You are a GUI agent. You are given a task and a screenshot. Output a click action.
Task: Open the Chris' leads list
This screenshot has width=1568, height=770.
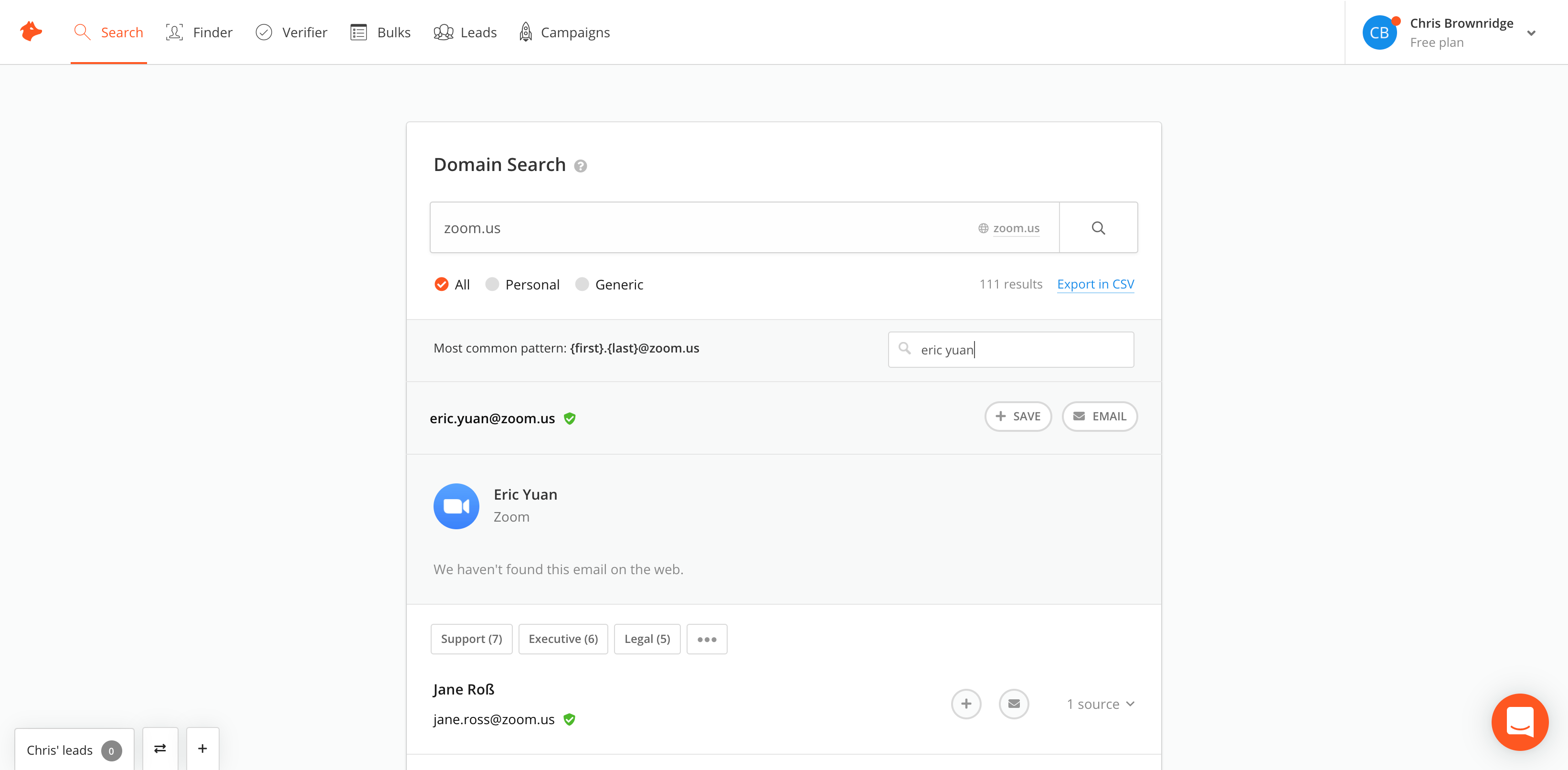(x=74, y=750)
